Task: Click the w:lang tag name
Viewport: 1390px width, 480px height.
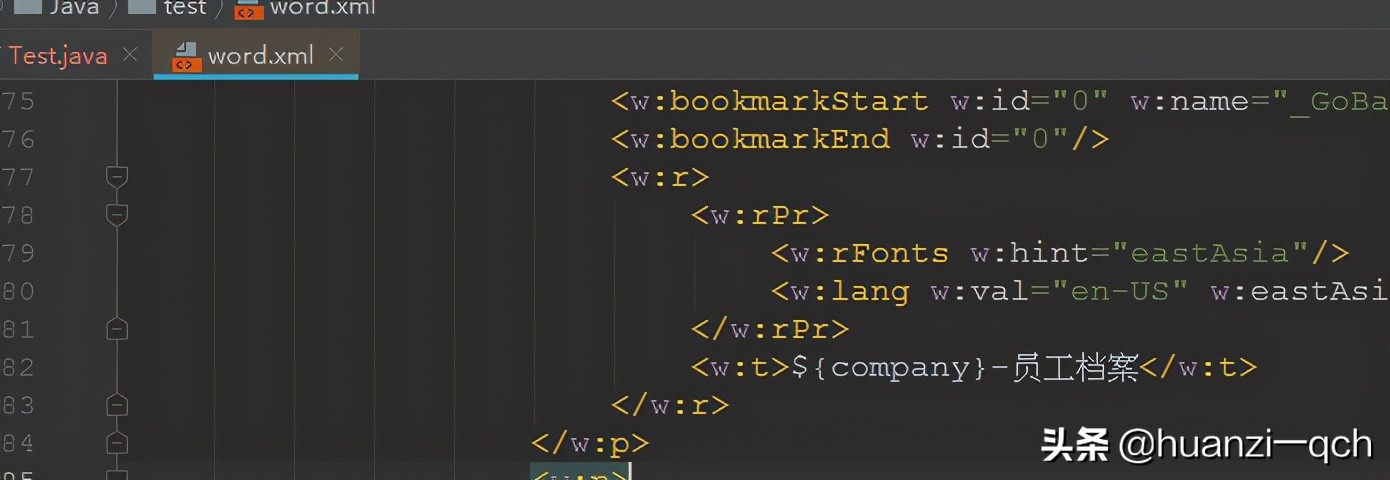Action: point(850,291)
